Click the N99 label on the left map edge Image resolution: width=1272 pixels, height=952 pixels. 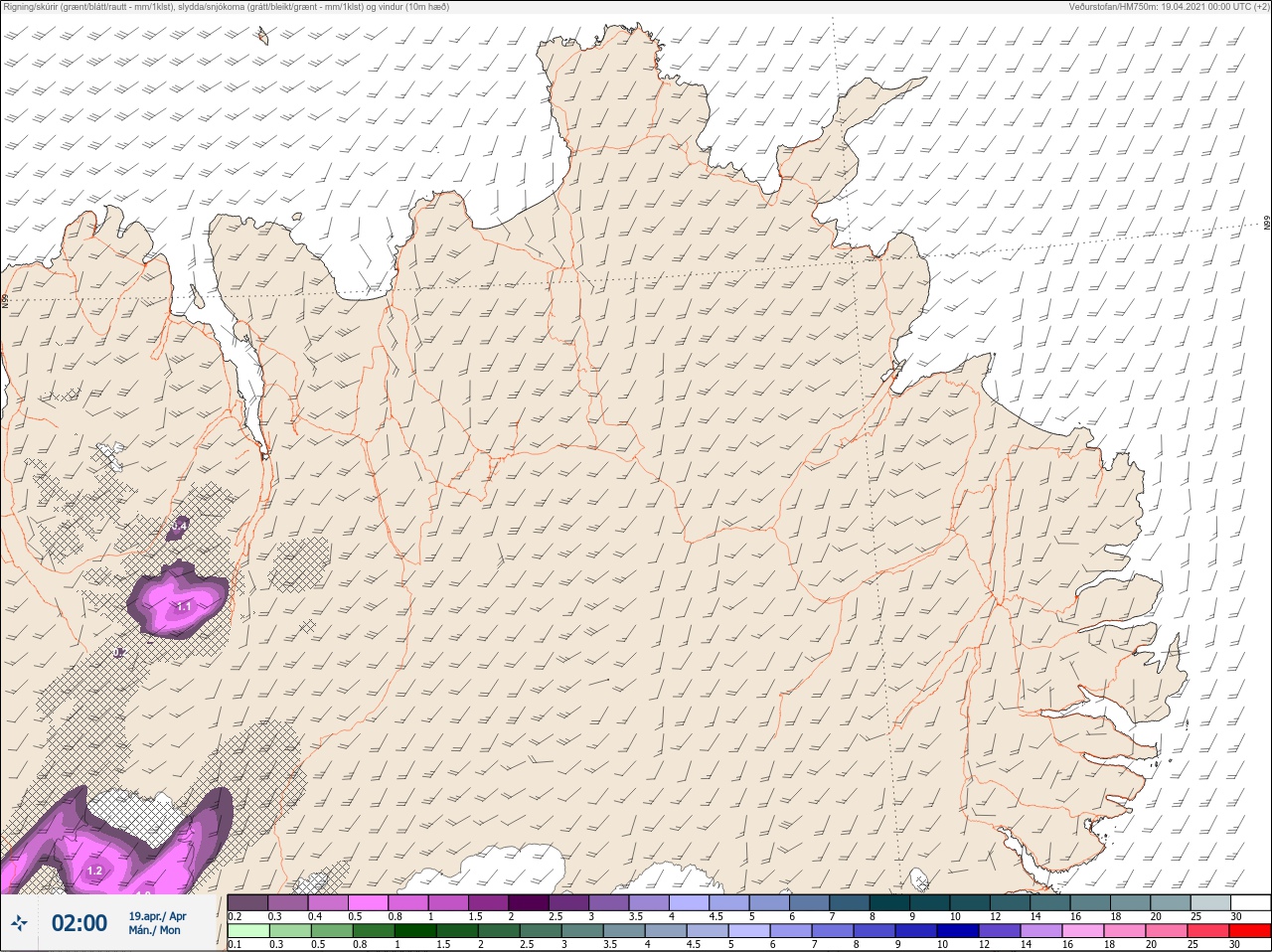[x=5, y=299]
